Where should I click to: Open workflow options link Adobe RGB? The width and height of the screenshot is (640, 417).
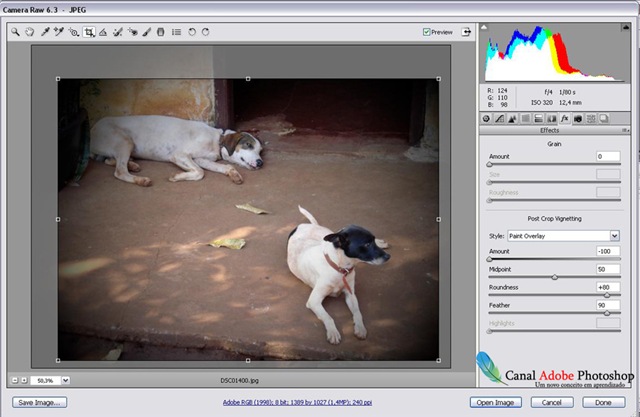pos(297,402)
